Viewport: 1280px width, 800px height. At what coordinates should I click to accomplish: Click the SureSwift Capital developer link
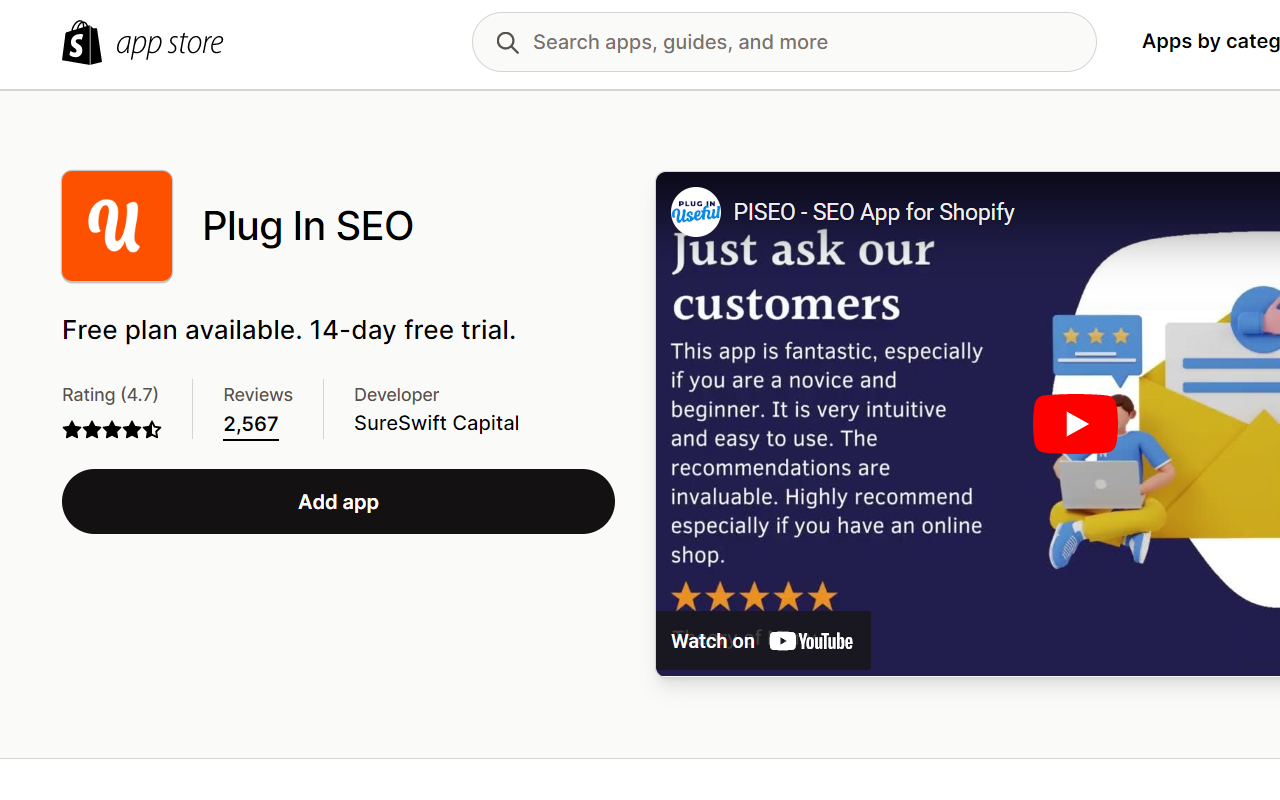tap(437, 423)
